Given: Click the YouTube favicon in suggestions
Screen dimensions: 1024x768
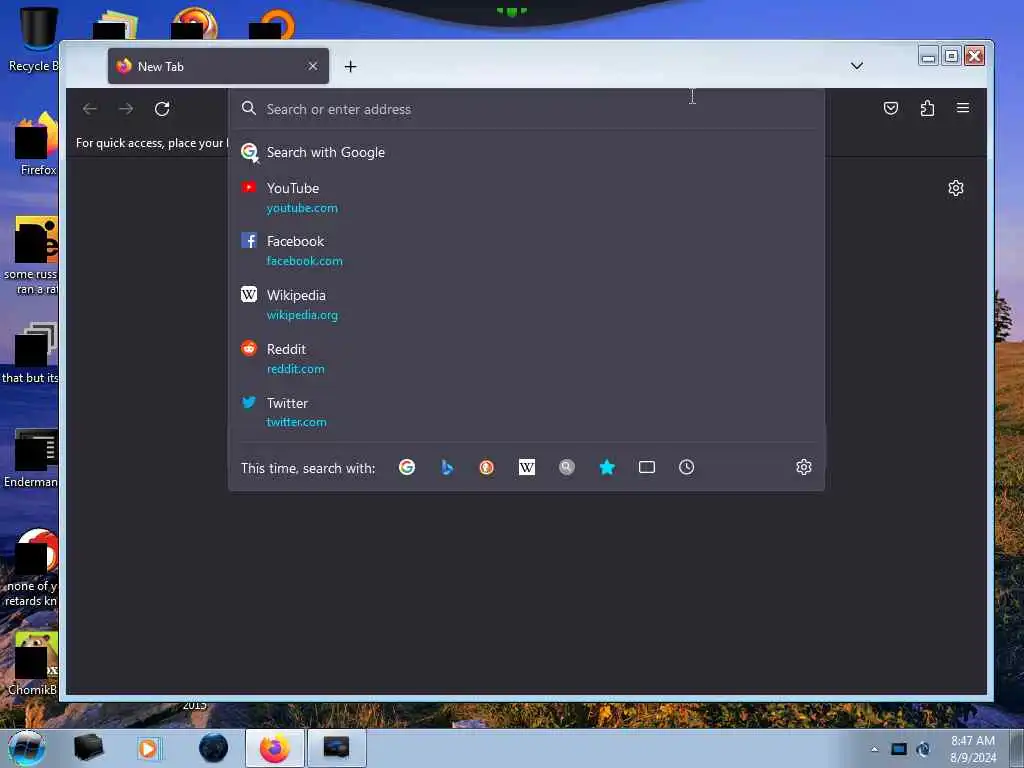Looking at the screenshot, I should (x=249, y=187).
